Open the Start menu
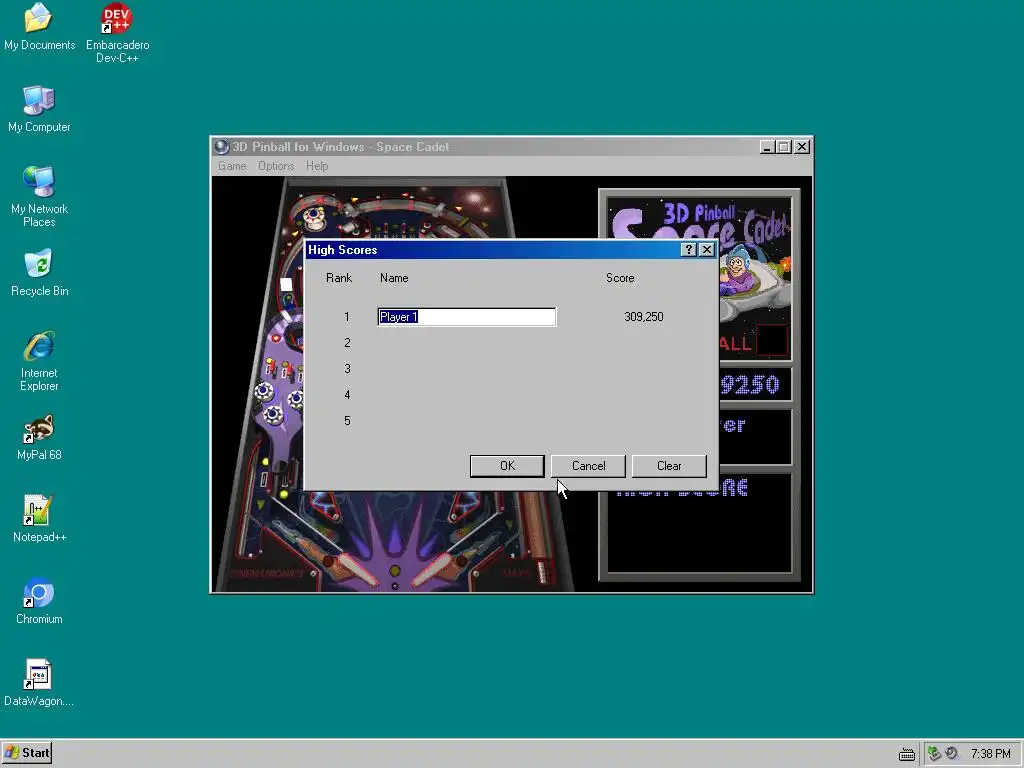The height and width of the screenshot is (768, 1024). 27,753
